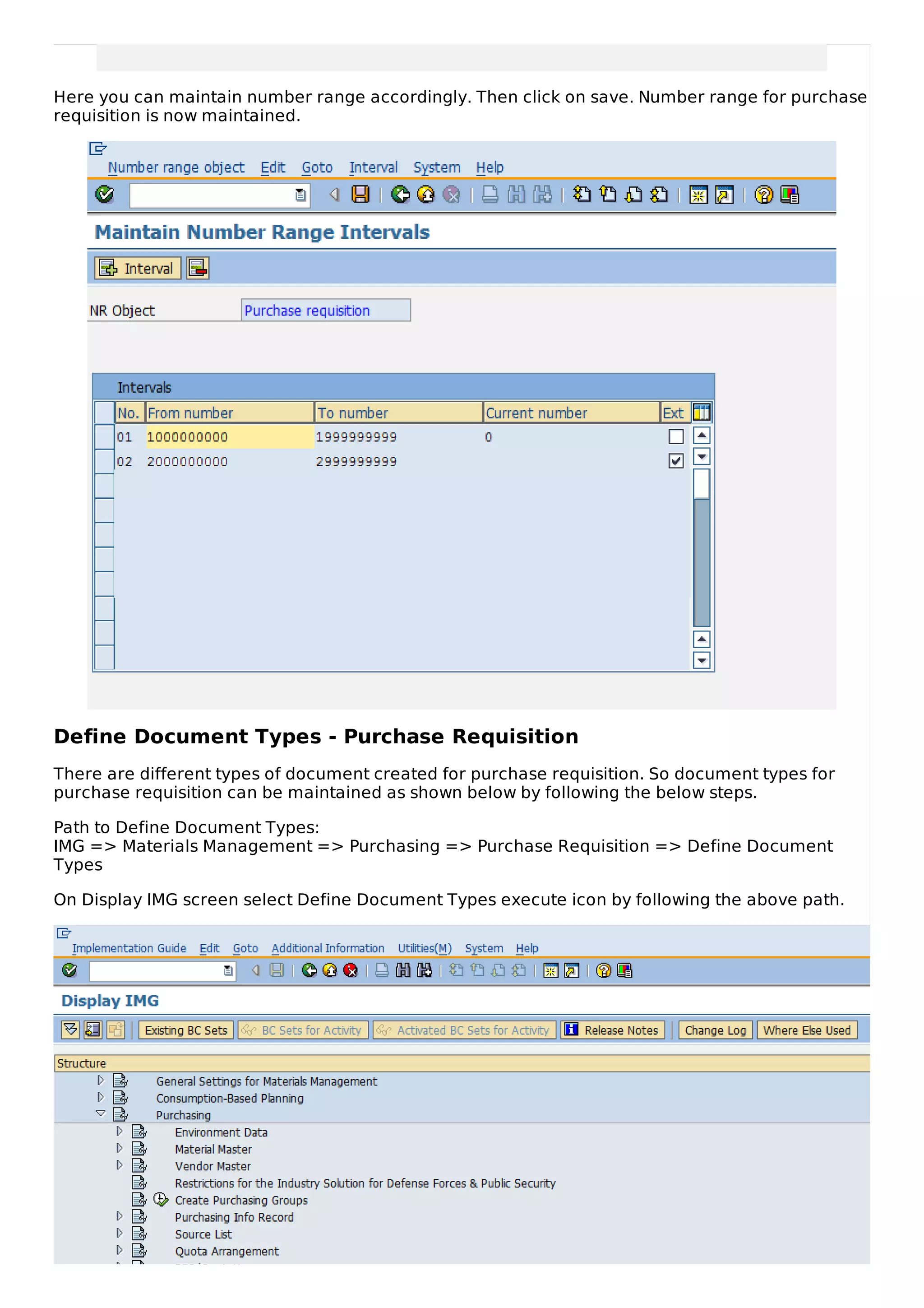Select row 02 using its row selector
The image size is (924, 1308).
click(x=104, y=461)
